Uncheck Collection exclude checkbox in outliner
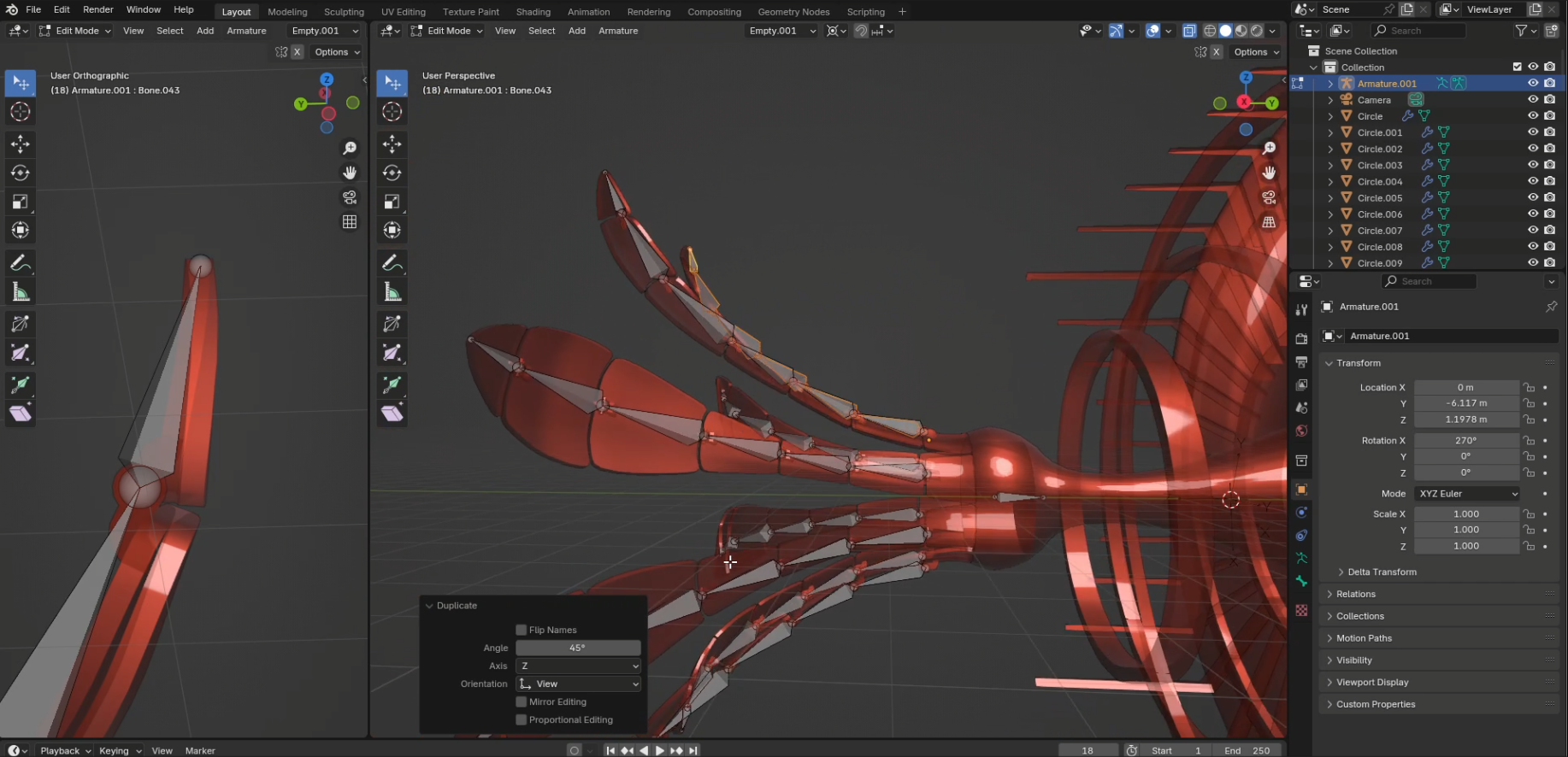1568x757 pixels. (x=1518, y=67)
